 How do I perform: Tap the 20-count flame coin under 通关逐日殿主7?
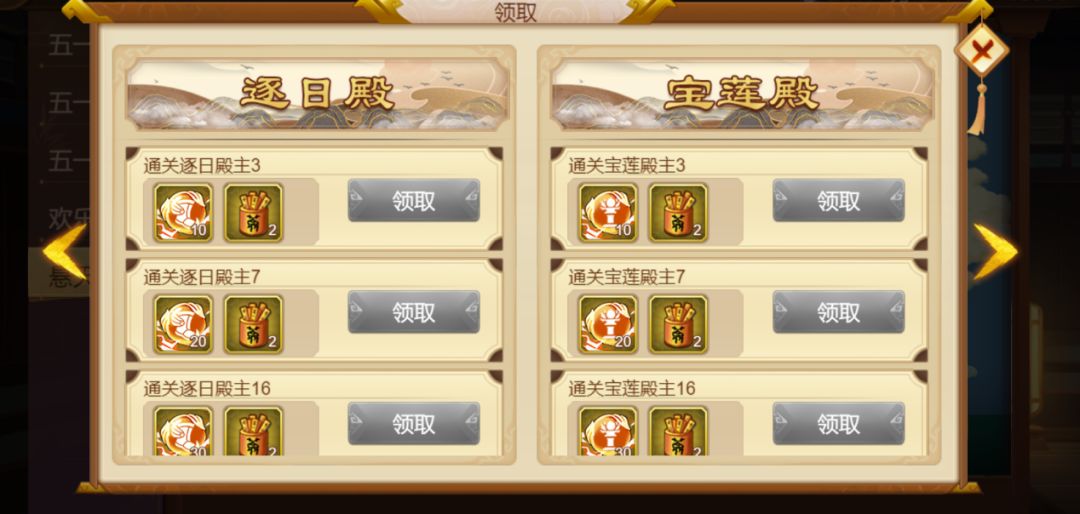tap(183, 324)
